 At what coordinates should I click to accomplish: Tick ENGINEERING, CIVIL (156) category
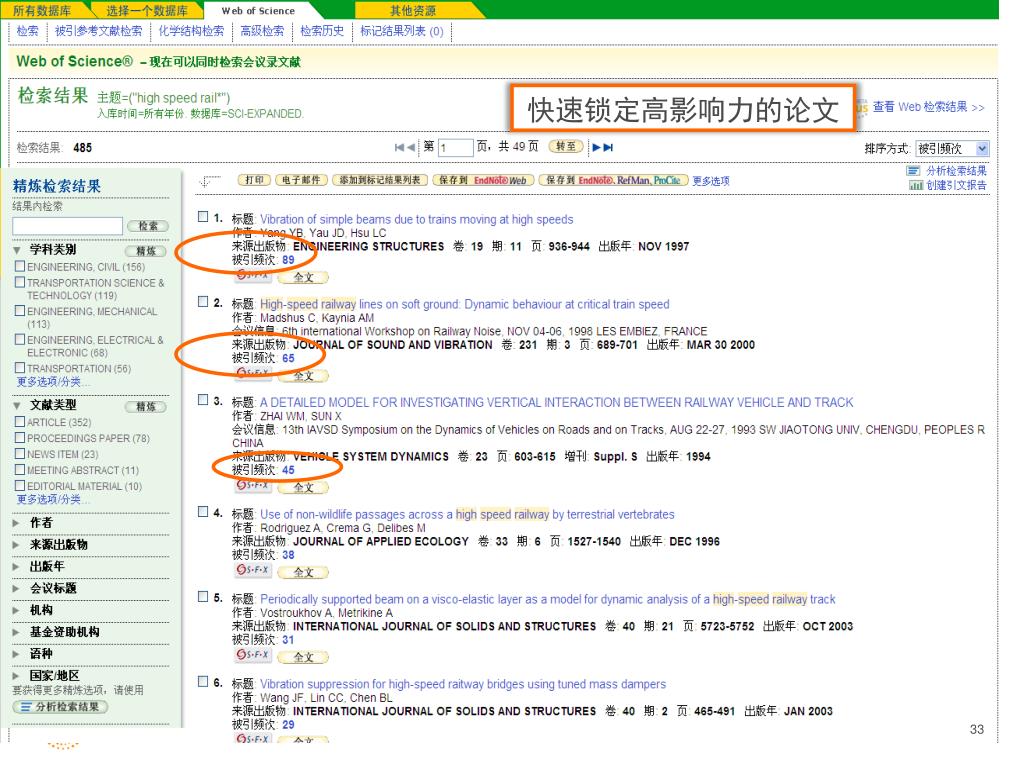click(20, 266)
